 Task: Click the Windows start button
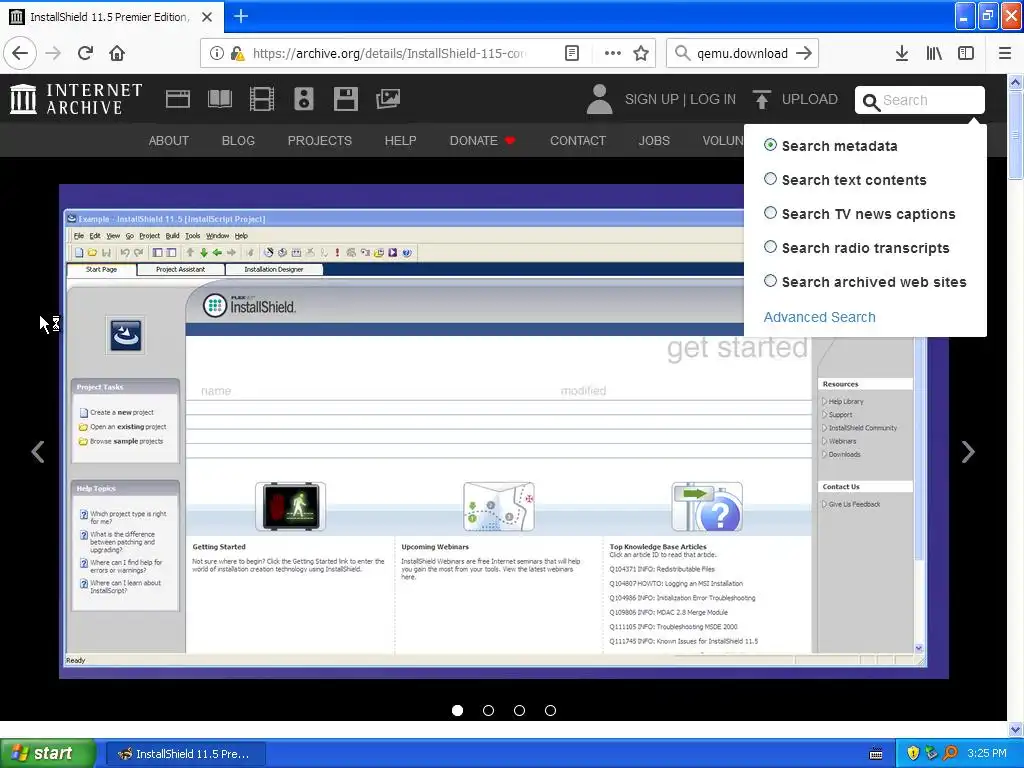[x=48, y=753]
